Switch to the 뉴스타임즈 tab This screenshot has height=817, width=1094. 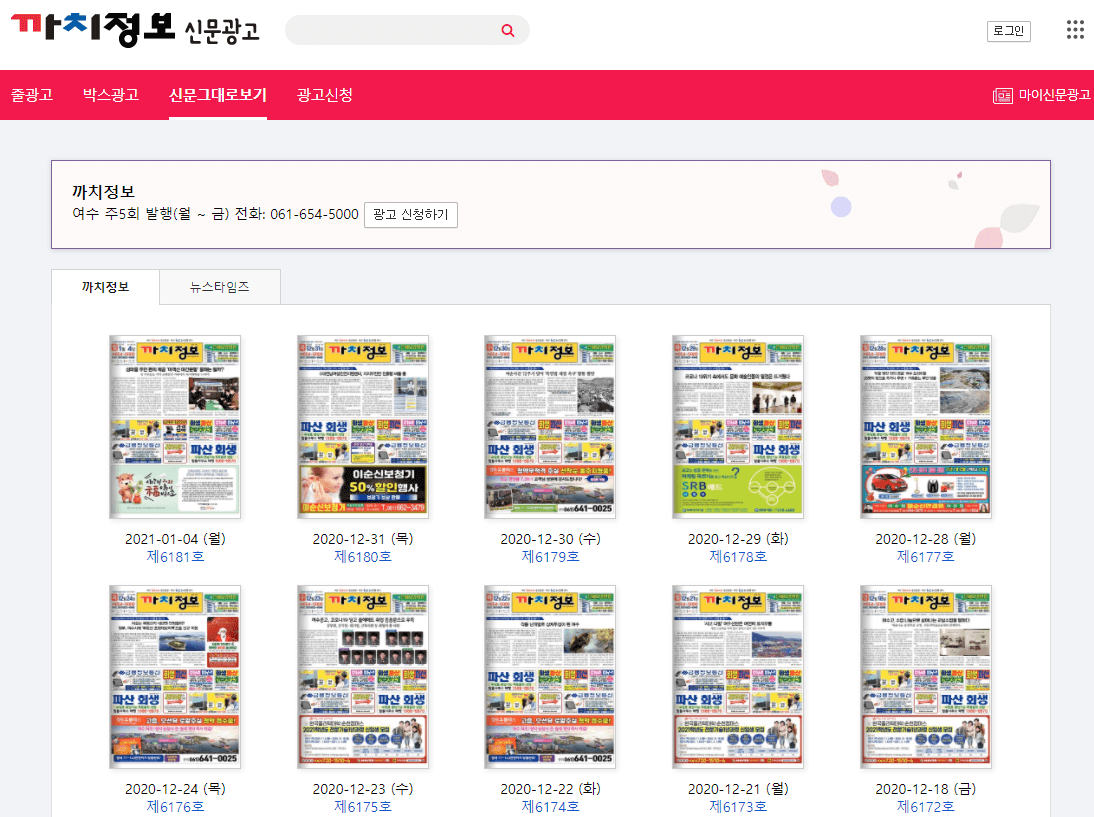tap(220, 287)
